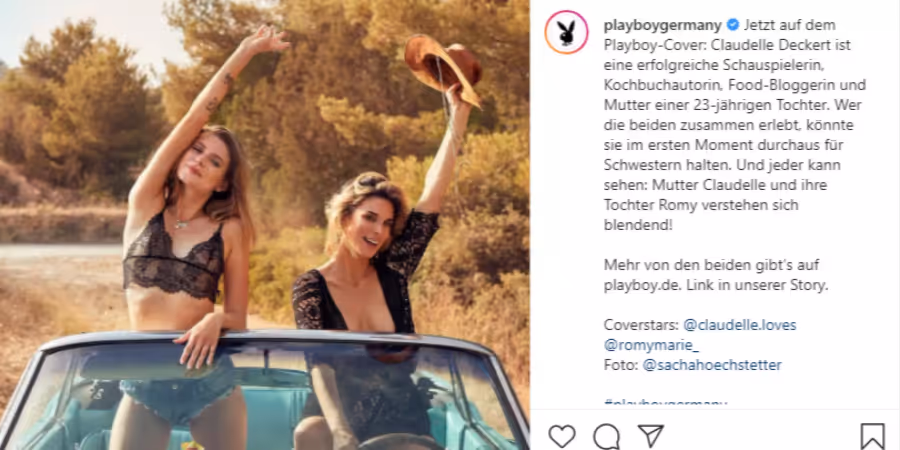Image resolution: width=900 pixels, height=450 pixels.
Task: Like the post with the heart icon
Action: [x=562, y=436]
